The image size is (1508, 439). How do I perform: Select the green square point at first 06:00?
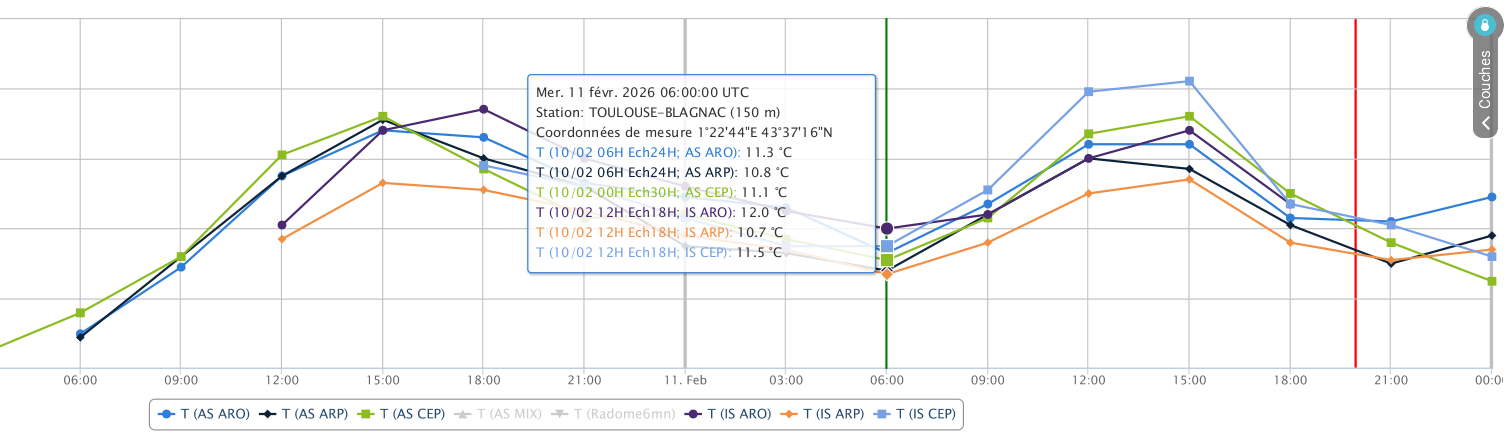80,313
